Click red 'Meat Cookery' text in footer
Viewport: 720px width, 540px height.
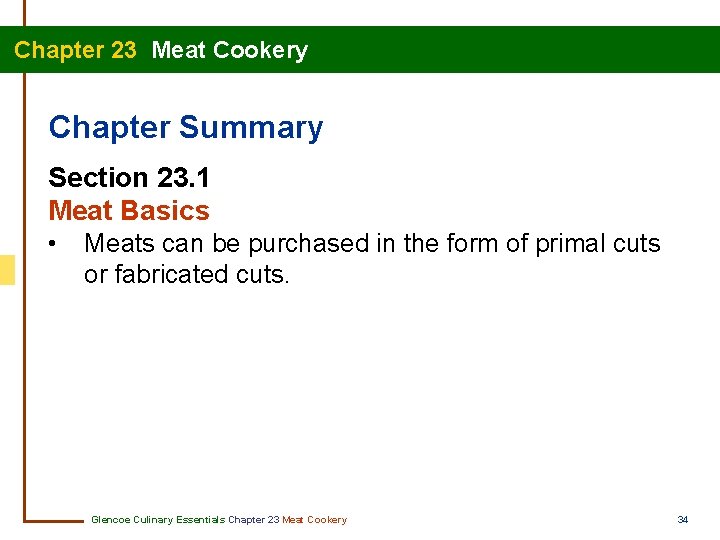point(315,520)
